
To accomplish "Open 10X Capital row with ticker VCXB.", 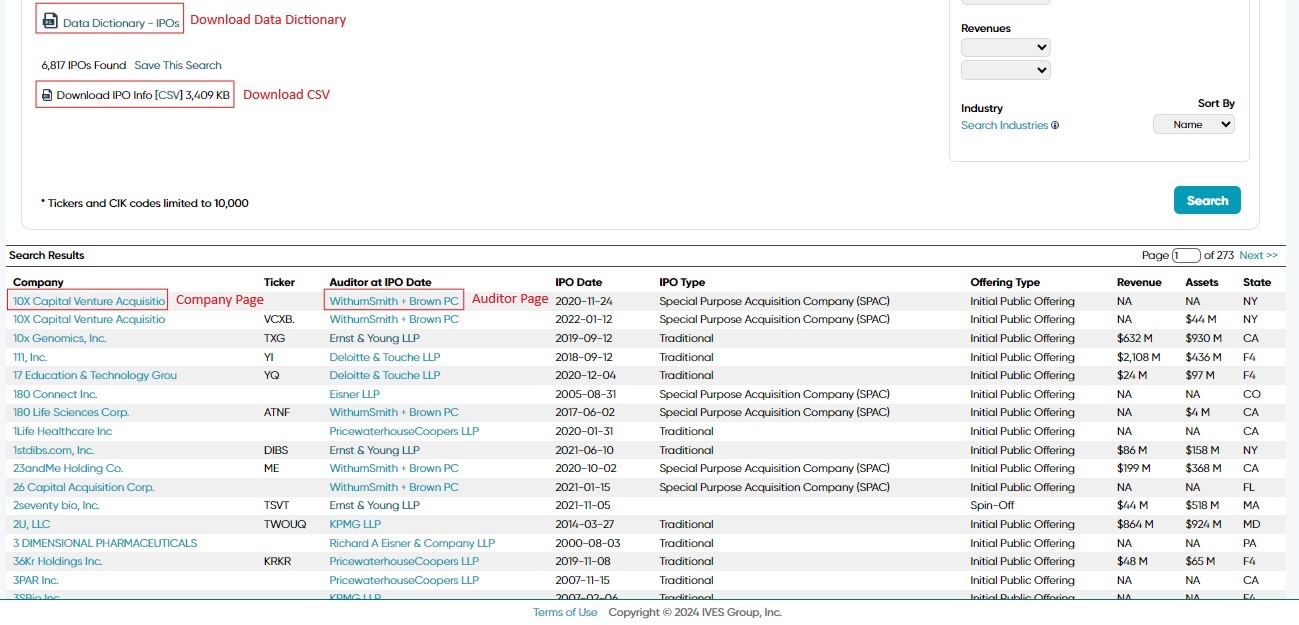I will (x=89, y=319).
